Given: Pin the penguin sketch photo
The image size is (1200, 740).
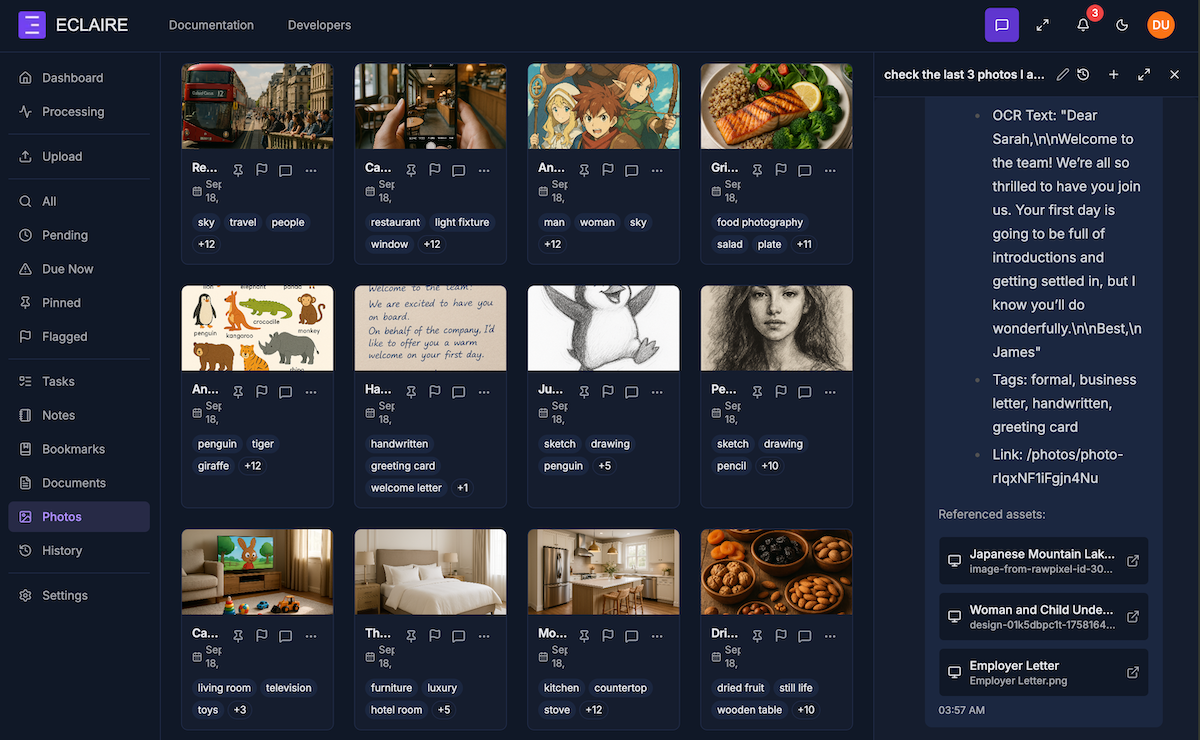Looking at the screenshot, I should (x=584, y=392).
